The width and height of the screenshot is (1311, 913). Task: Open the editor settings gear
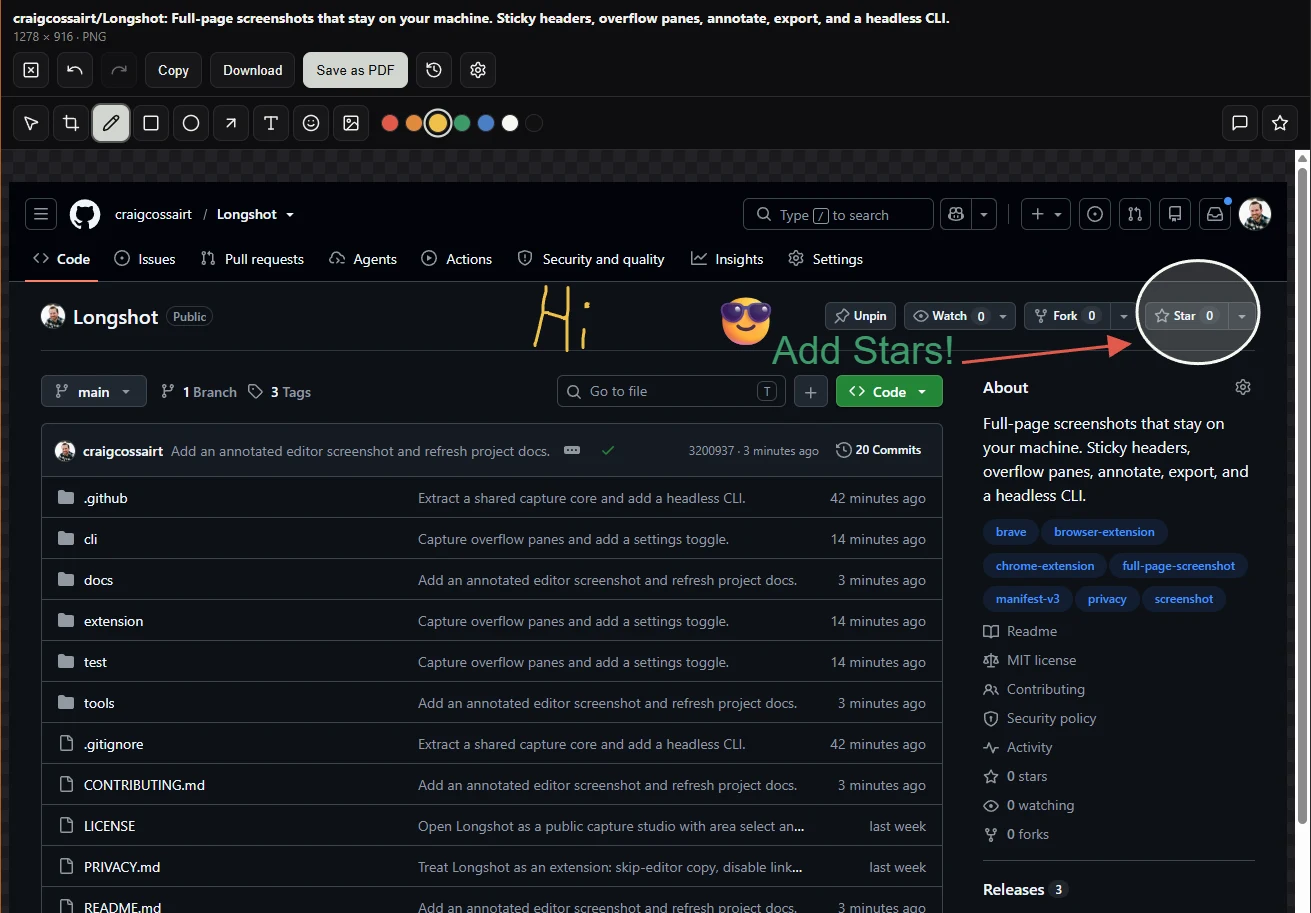pos(478,70)
